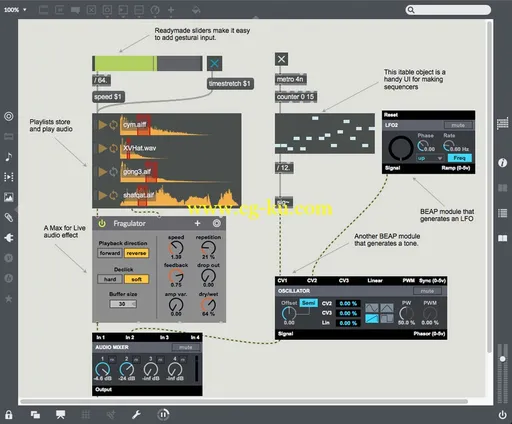Open the inspector info icon on right sidebar
The height and width of the screenshot is (424, 512).
503,163
